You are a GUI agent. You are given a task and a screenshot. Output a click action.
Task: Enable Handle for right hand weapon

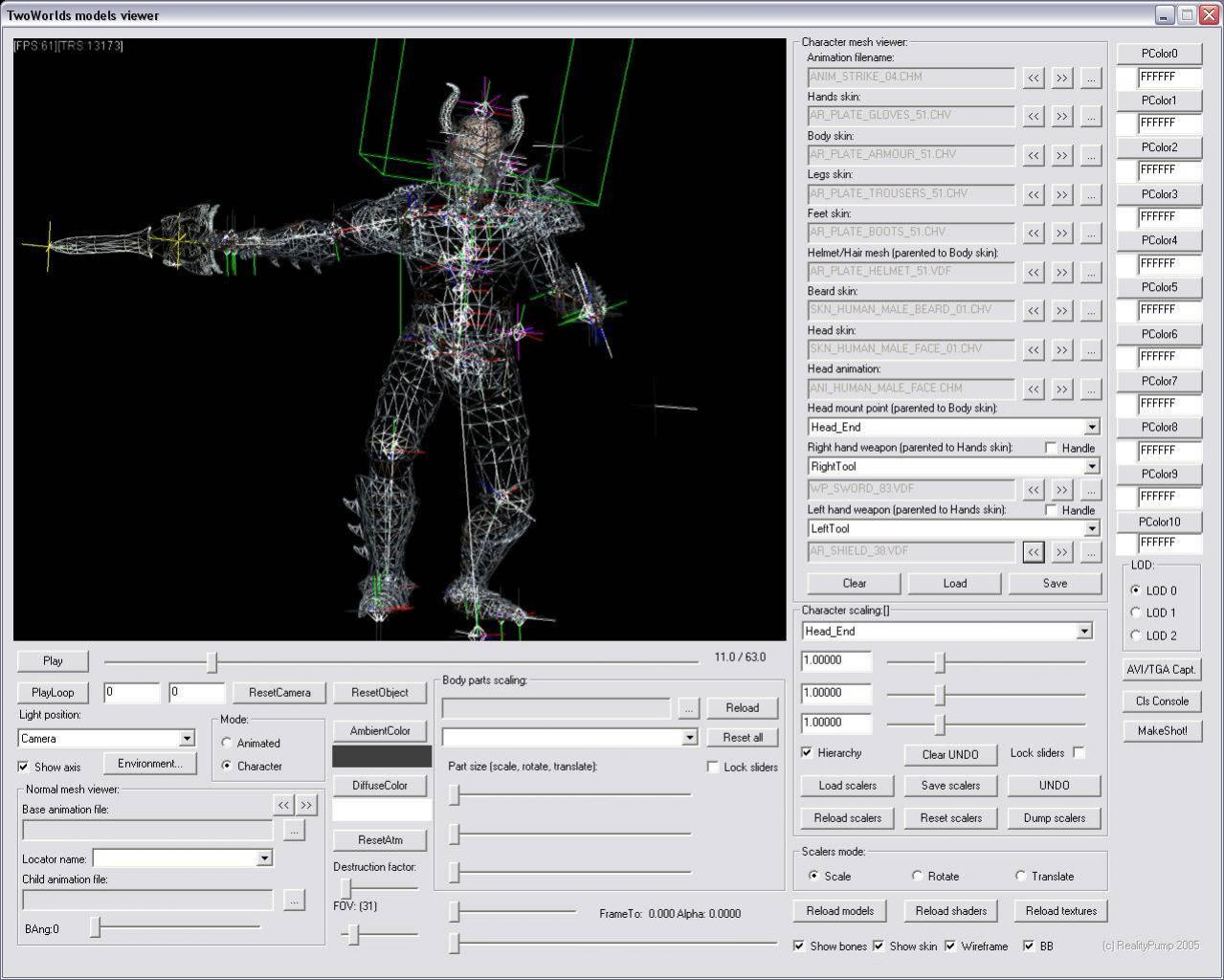click(1051, 448)
